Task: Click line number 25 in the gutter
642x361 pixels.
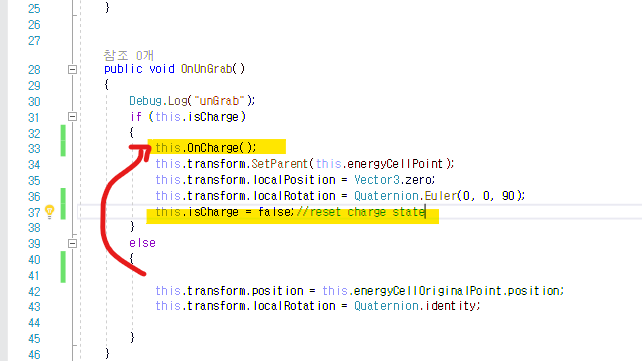Action: pos(34,9)
